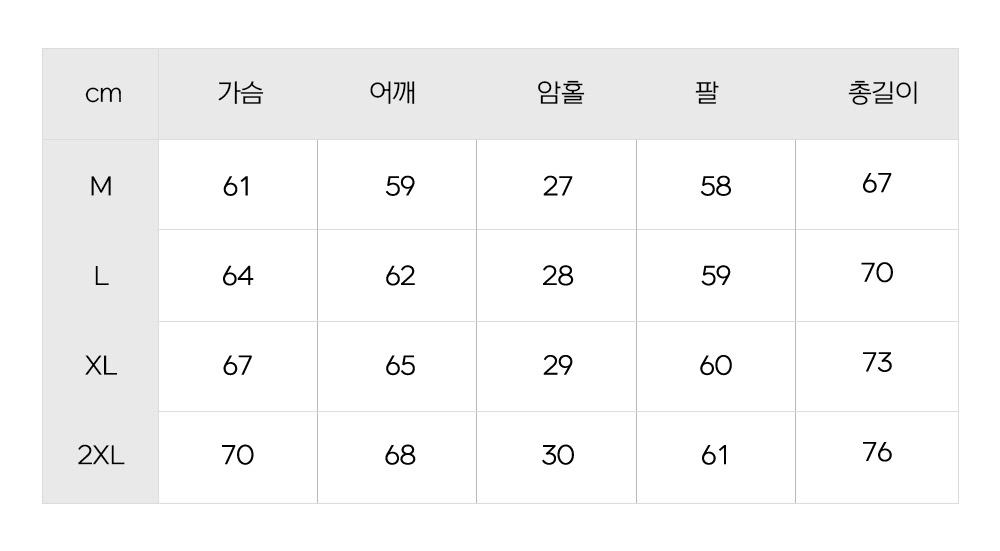Click the 총길이 value 76 for 2XL
The height and width of the screenshot is (551, 1000).
click(877, 453)
